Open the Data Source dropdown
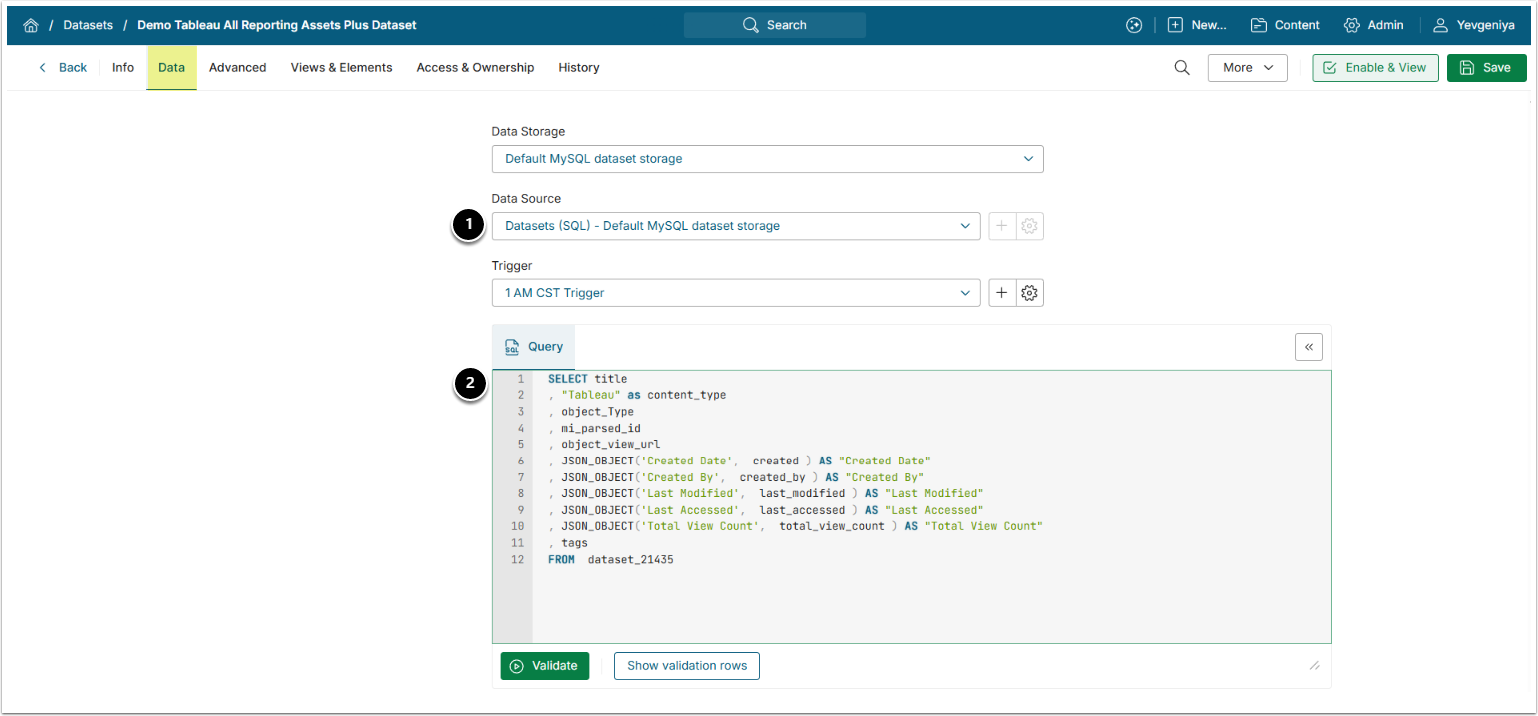Viewport: 1538px width, 716px height. [735, 226]
